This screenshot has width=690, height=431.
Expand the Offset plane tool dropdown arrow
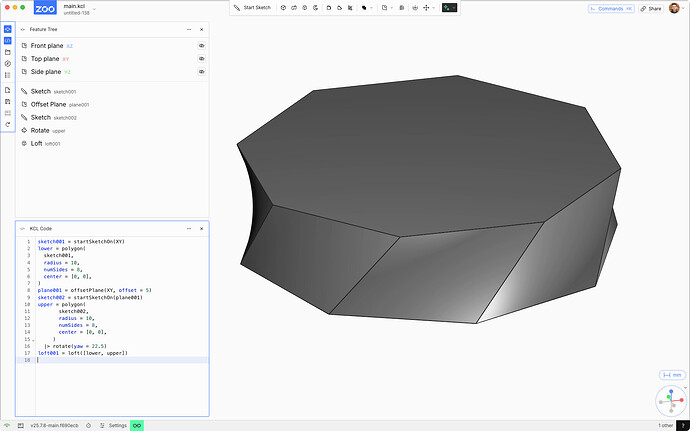(x=392, y=8)
